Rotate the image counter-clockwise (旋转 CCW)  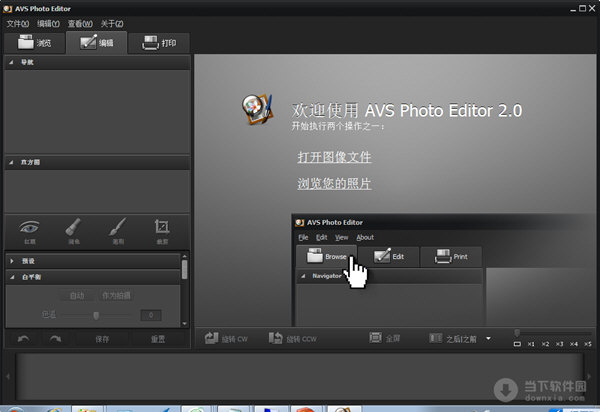click(x=293, y=339)
